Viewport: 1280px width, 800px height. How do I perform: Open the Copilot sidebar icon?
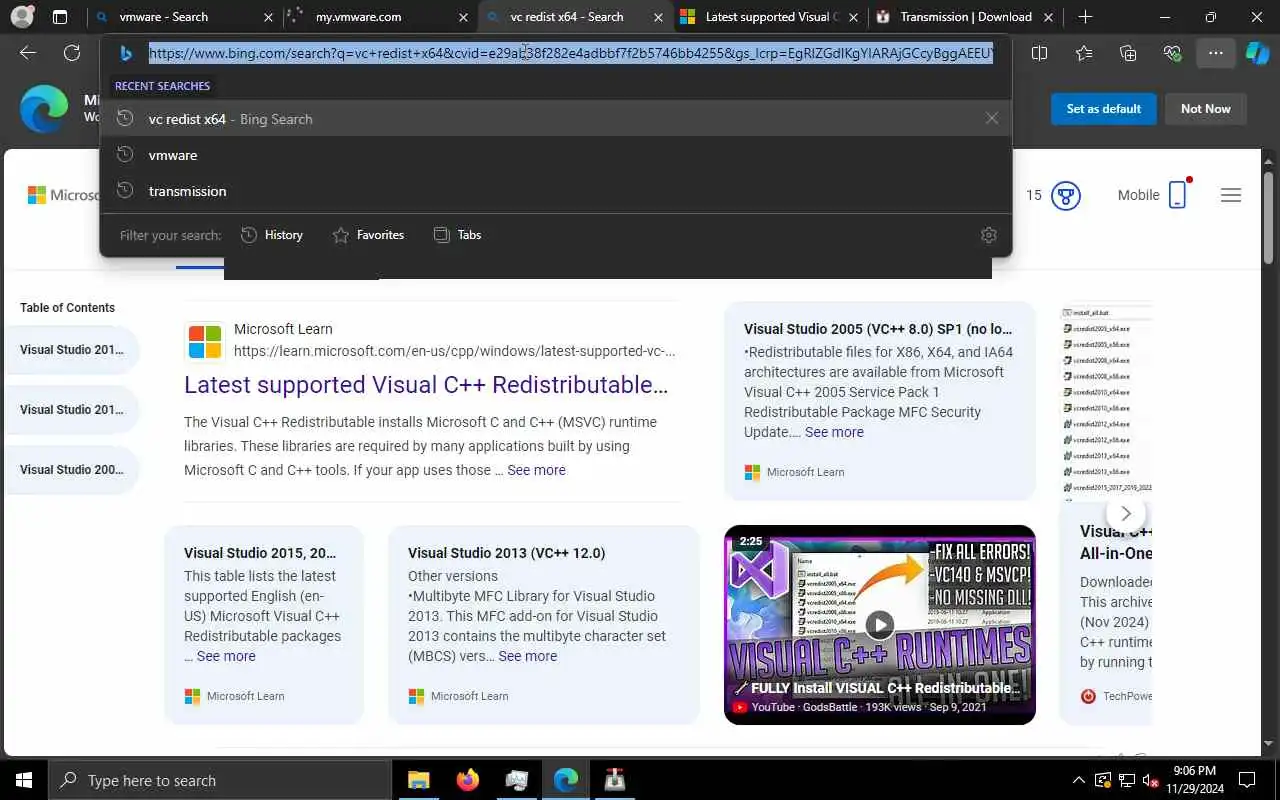point(1257,54)
